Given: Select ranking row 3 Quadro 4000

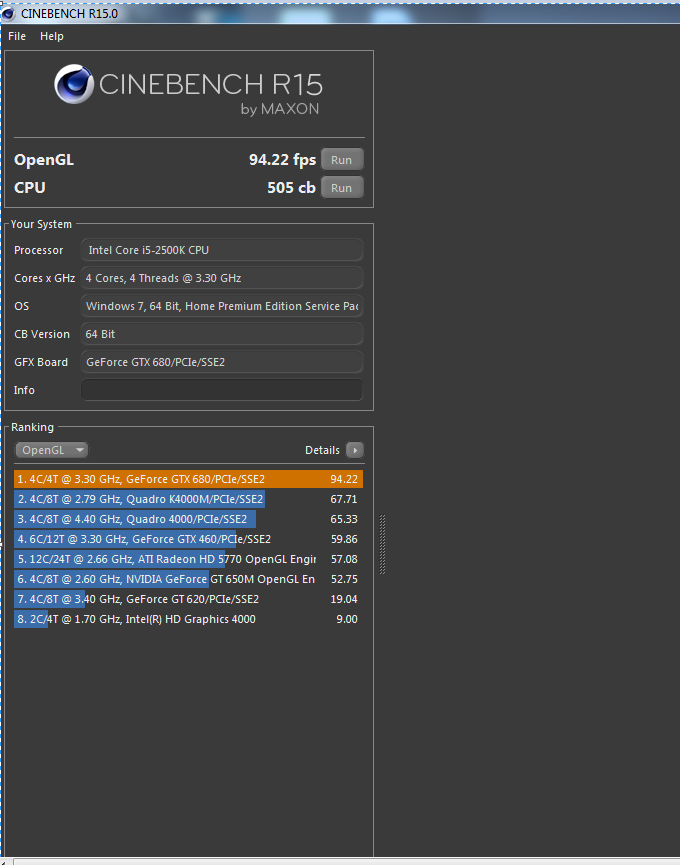Looking at the screenshot, I should click(x=188, y=519).
